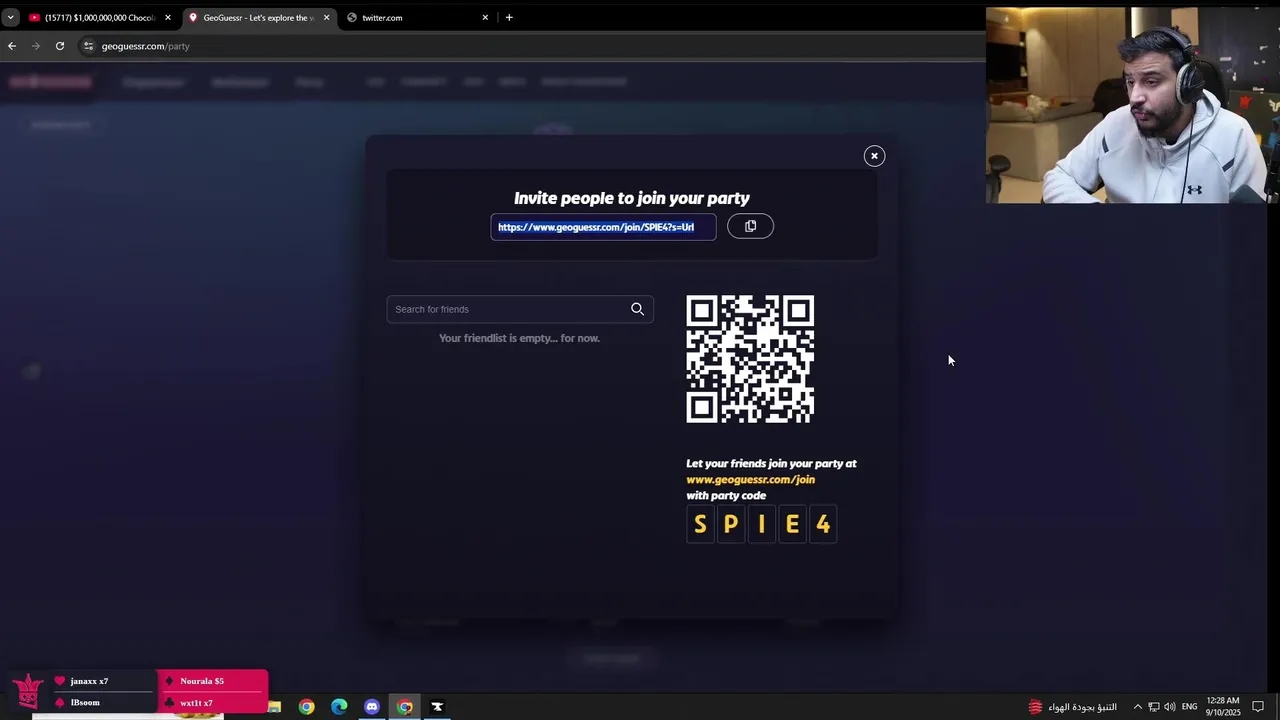This screenshot has width=1280, height=720.
Task: View site information icon in address bar
Action: click(x=88, y=46)
